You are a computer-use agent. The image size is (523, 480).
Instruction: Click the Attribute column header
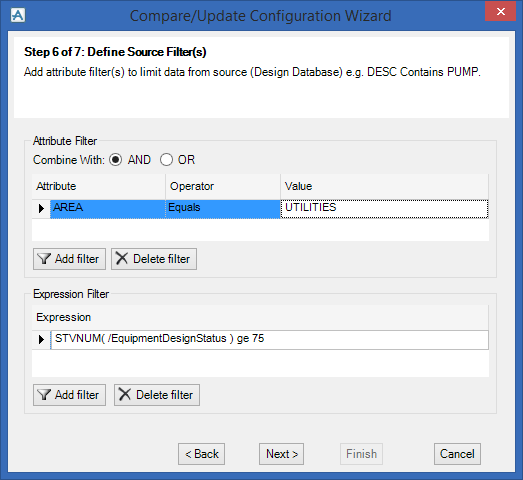(98, 186)
